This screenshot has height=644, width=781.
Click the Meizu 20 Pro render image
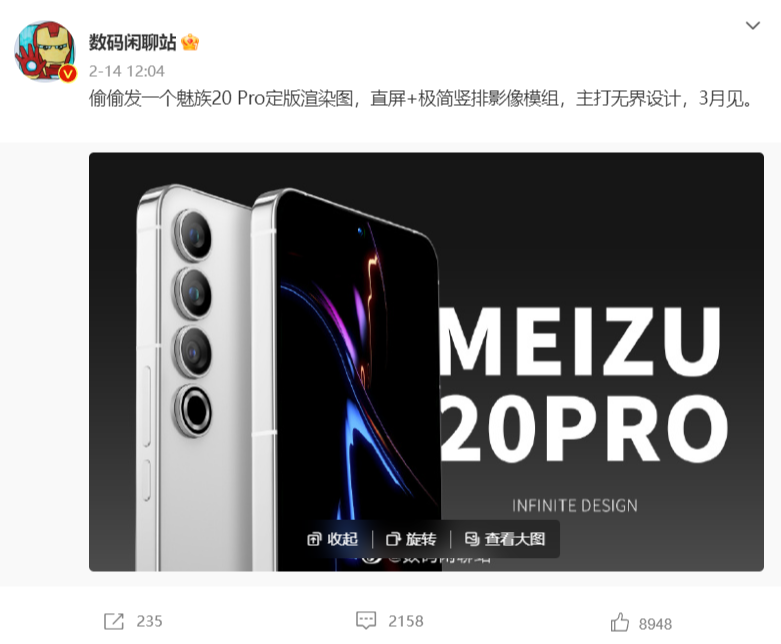click(426, 362)
